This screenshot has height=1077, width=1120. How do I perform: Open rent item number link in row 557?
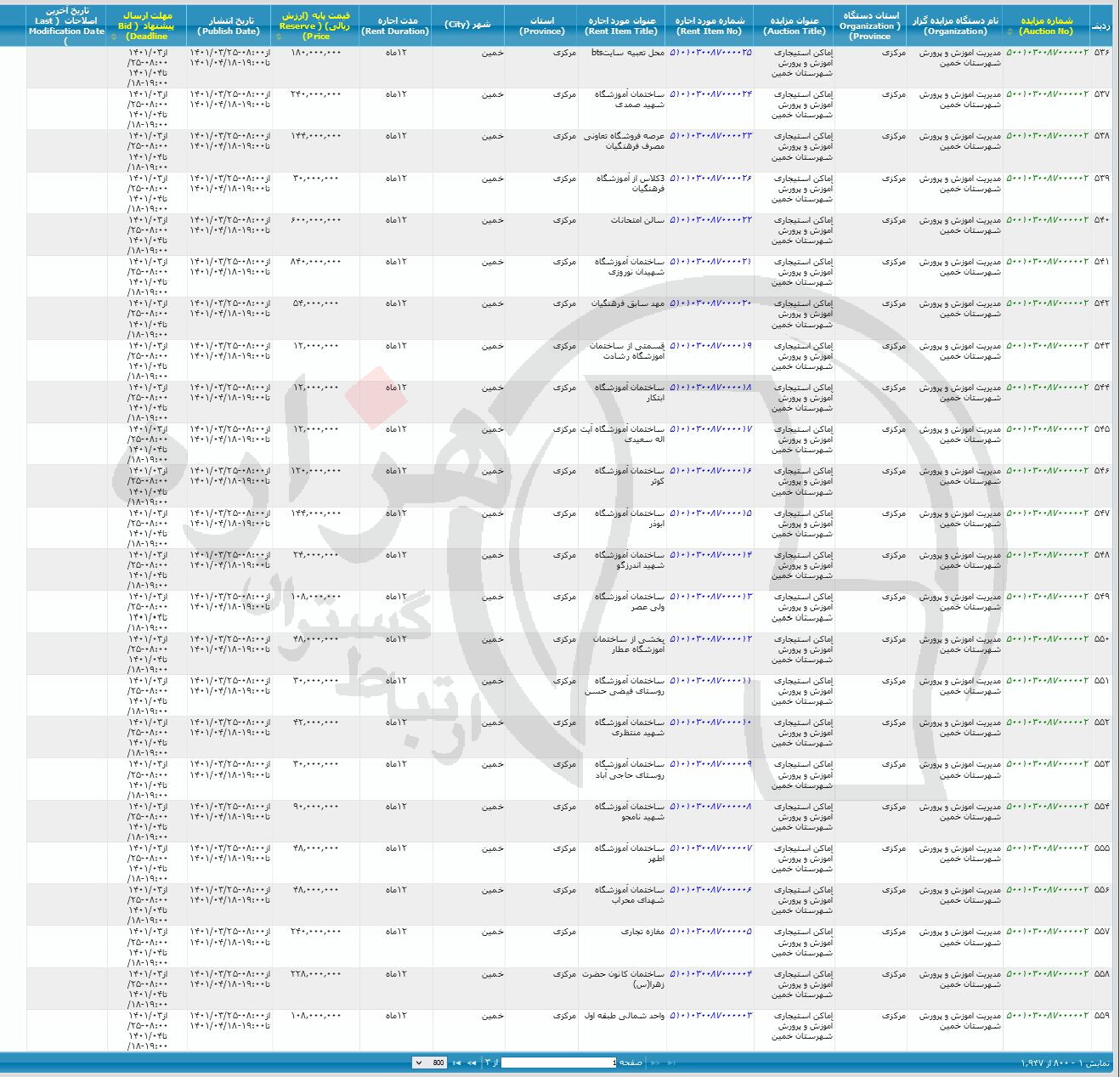(x=710, y=932)
